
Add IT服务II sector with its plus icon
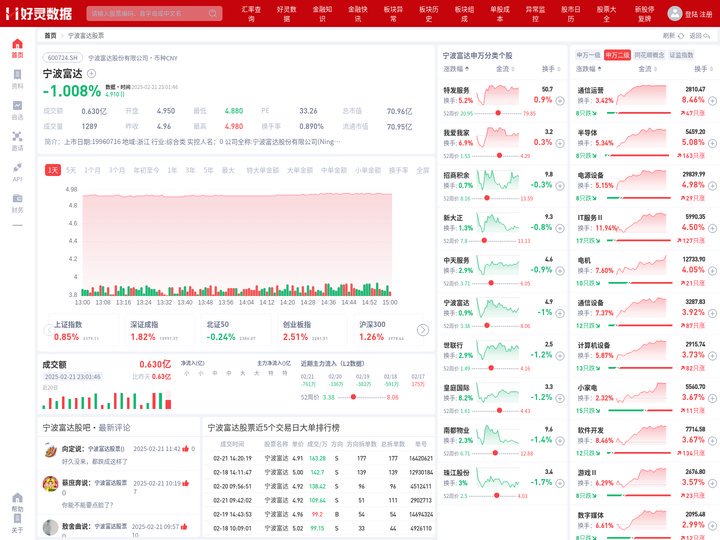(712, 228)
